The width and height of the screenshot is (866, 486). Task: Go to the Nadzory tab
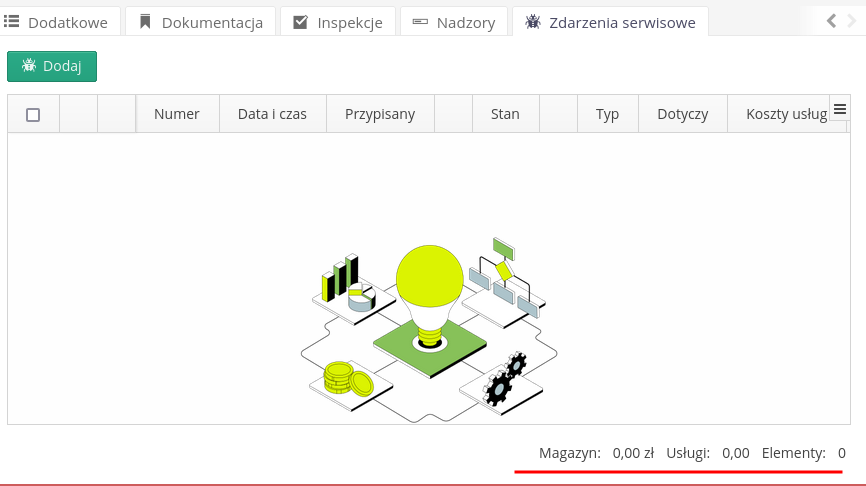[x=453, y=22]
